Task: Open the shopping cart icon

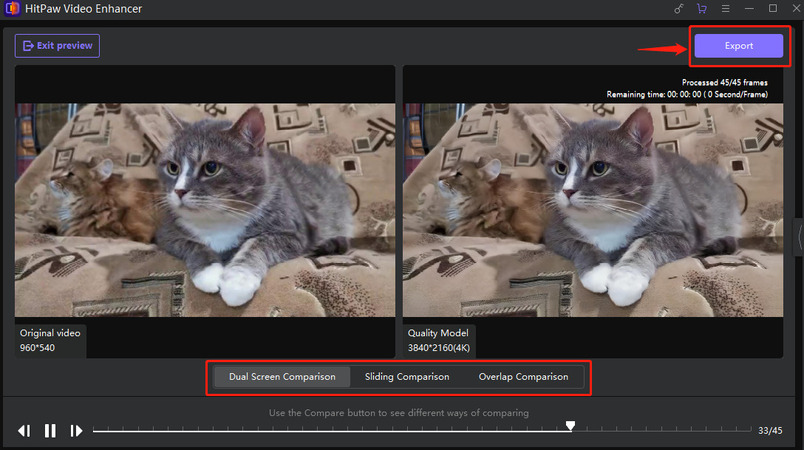Action: (x=701, y=9)
